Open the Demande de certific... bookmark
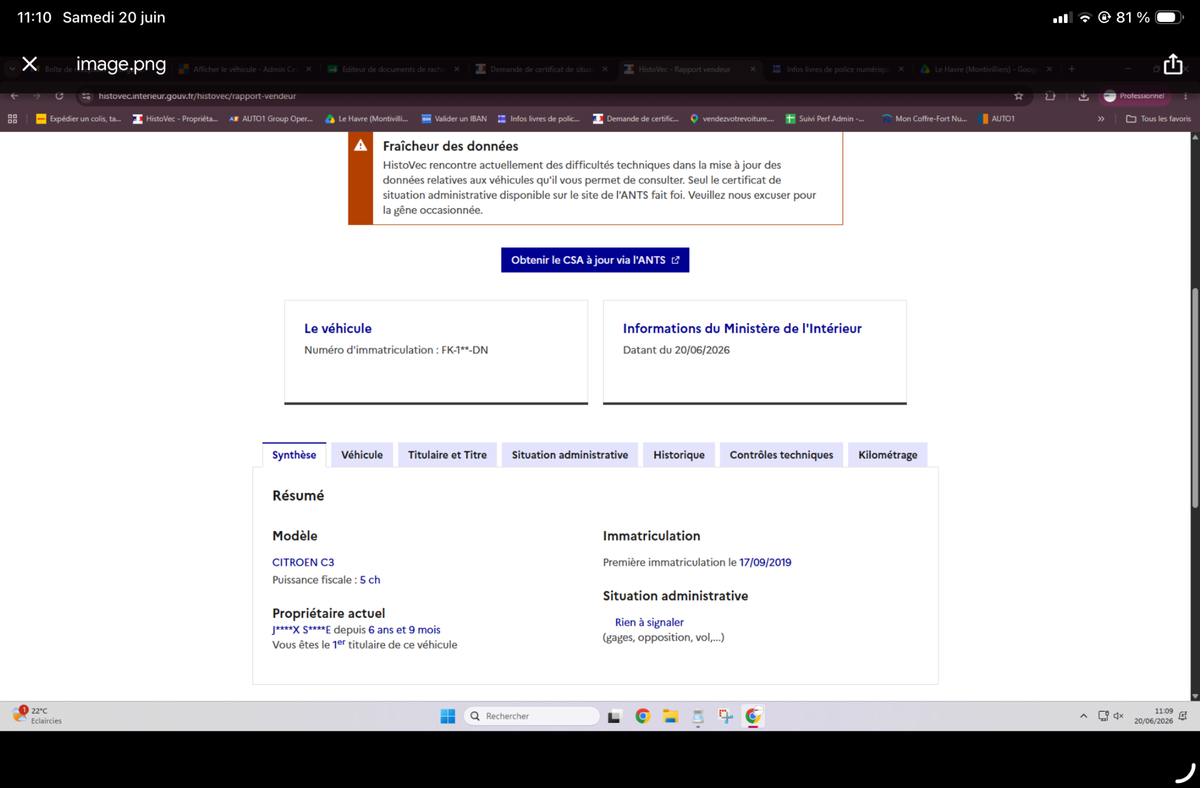Screen dimensions: 1200x788 tap(635, 118)
